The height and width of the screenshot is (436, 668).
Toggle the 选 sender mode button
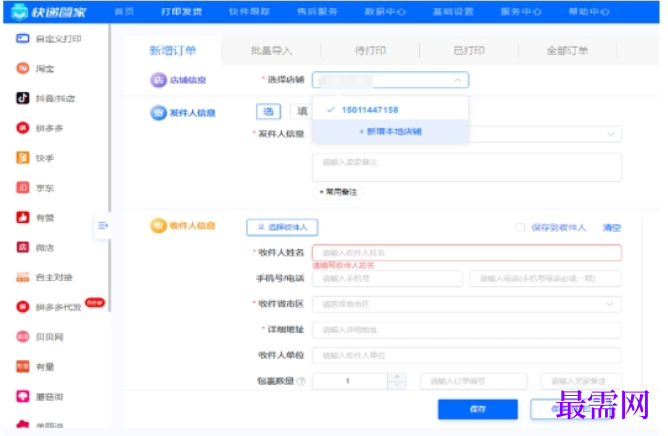268,112
